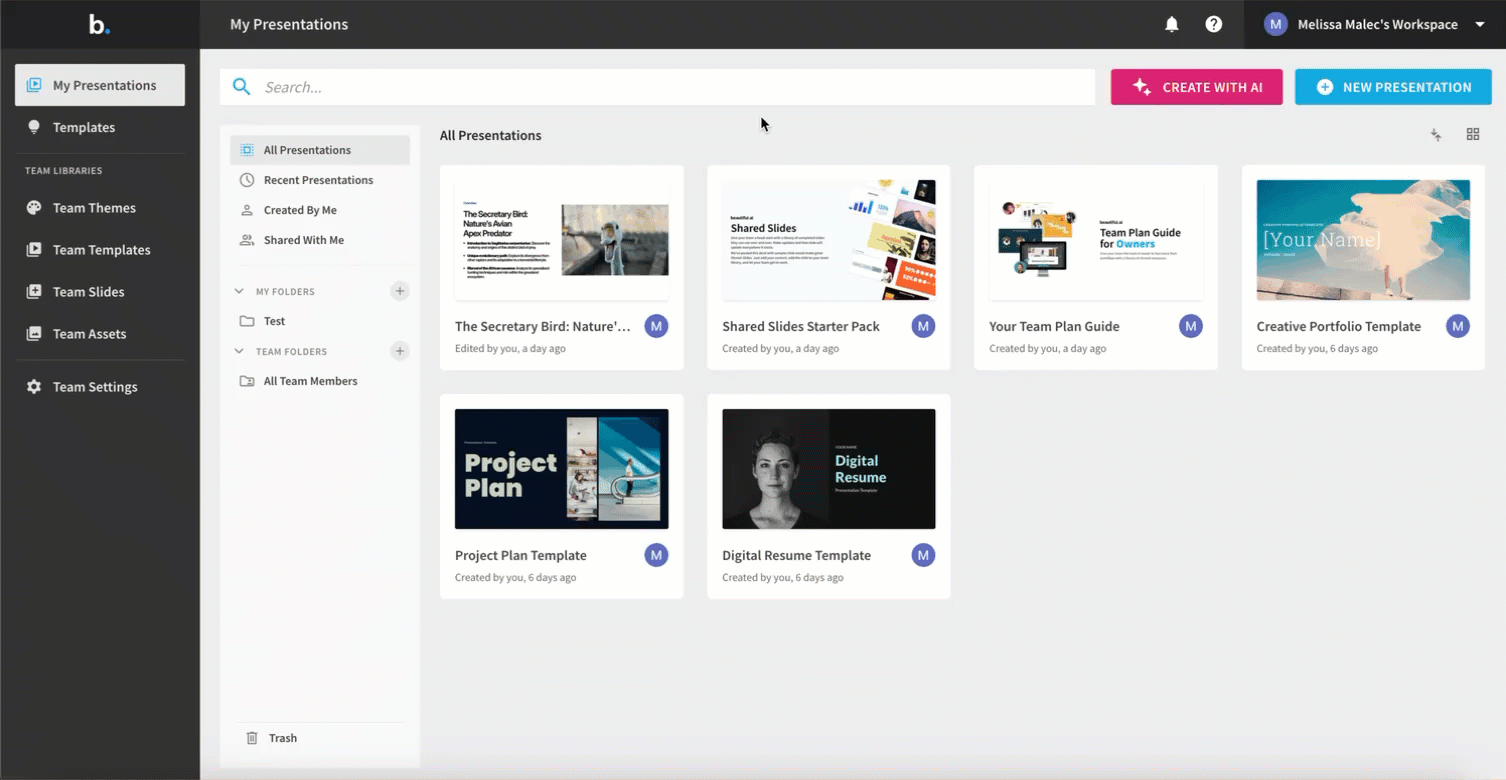Open Creative Portfolio Template thumbnail
Image resolution: width=1506 pixels, height=780 pixels.
1363,240
